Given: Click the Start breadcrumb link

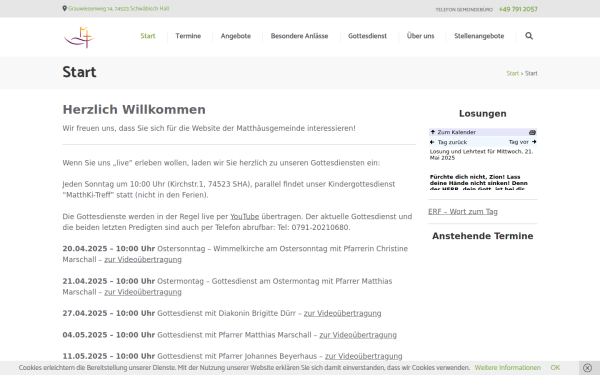Looking at the screenshot, I should point(512,73).
